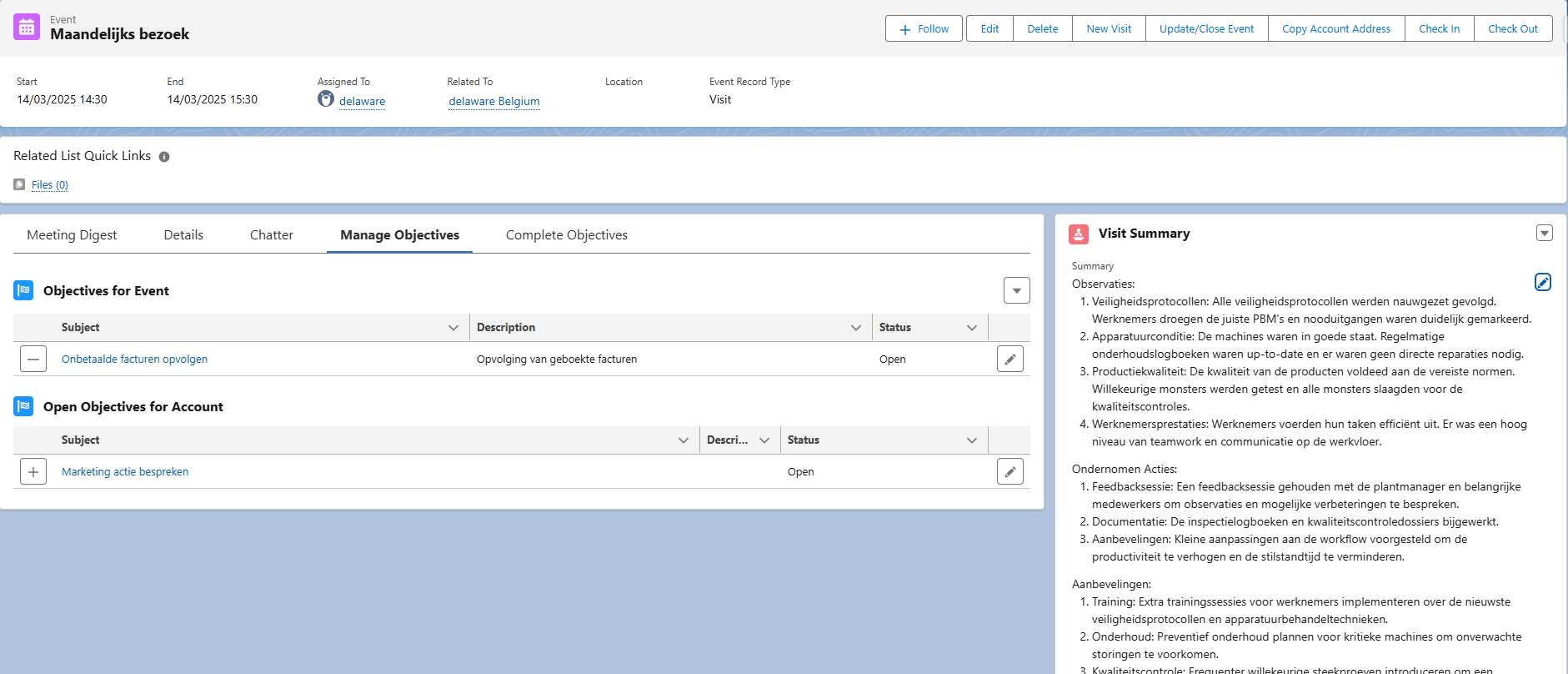1568x674 pixels.
Task: Open the Status column menu in Objectives for Event
Action: [x=971, y=328]
